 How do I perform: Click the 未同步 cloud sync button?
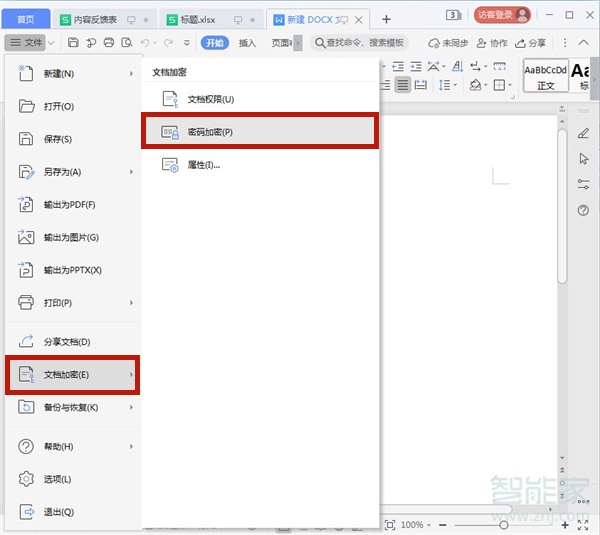[x=448, y=43]
